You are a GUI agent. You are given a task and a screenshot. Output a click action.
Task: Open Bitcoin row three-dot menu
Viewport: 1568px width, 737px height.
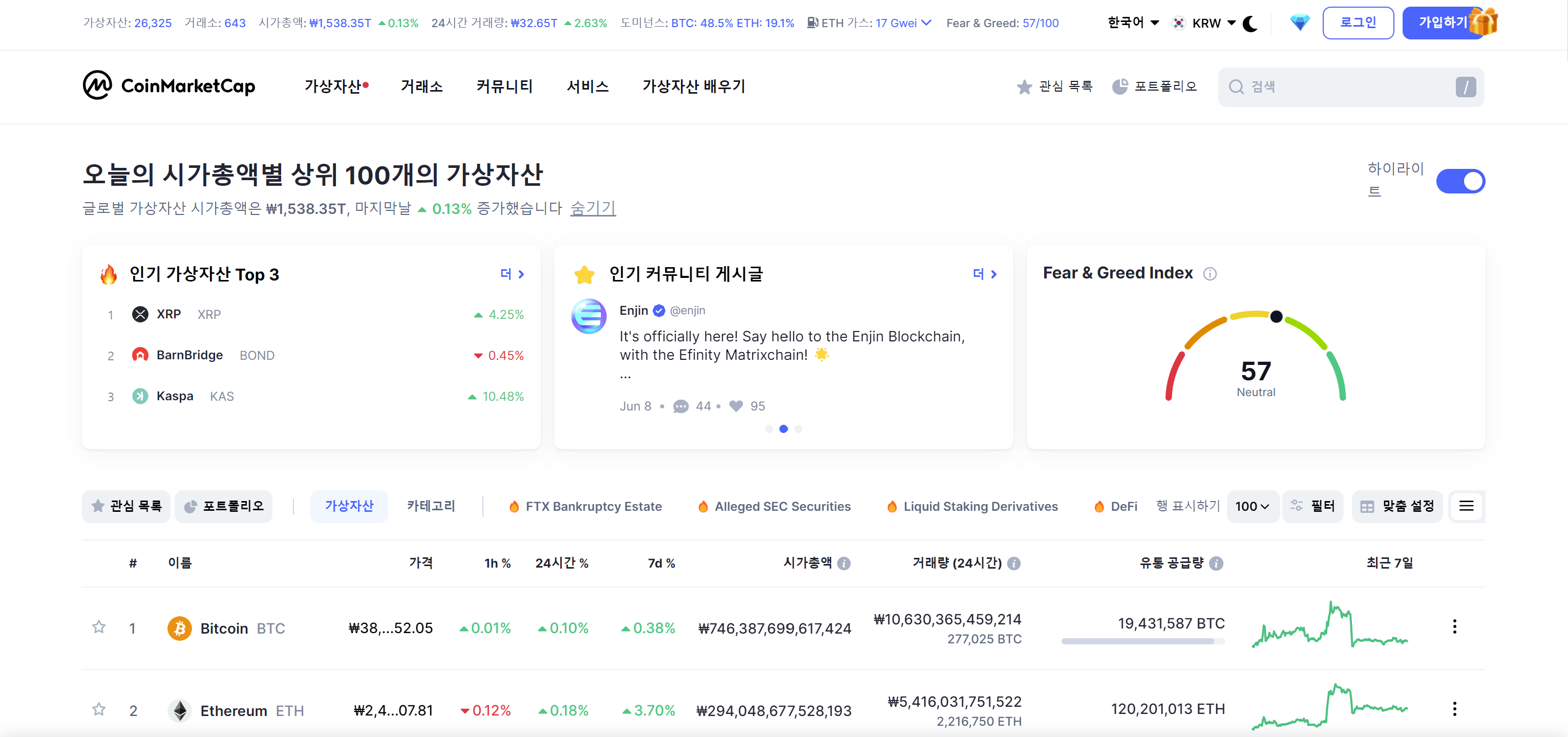point(1454,626)
